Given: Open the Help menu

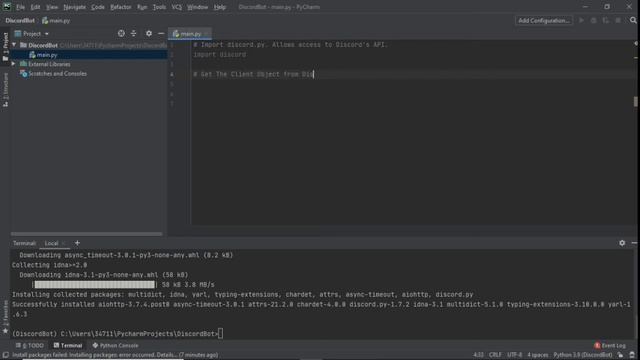Looking at the screenshot, I should (220, 7).
